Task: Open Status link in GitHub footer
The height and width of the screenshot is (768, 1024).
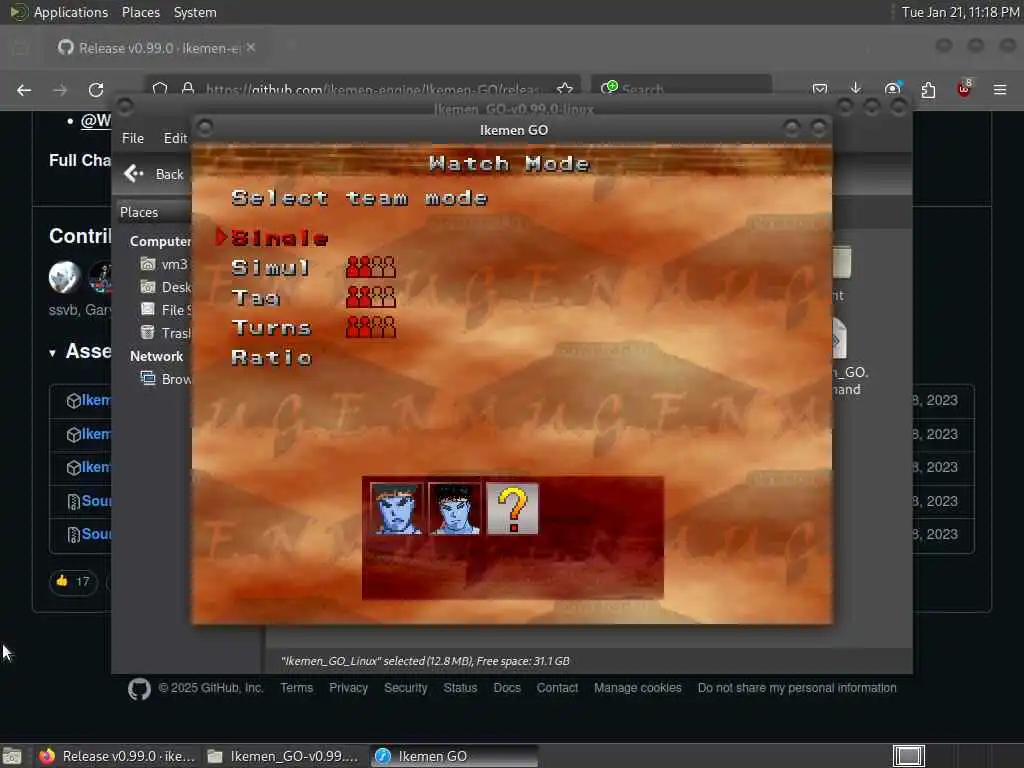Action: [460, 688]
